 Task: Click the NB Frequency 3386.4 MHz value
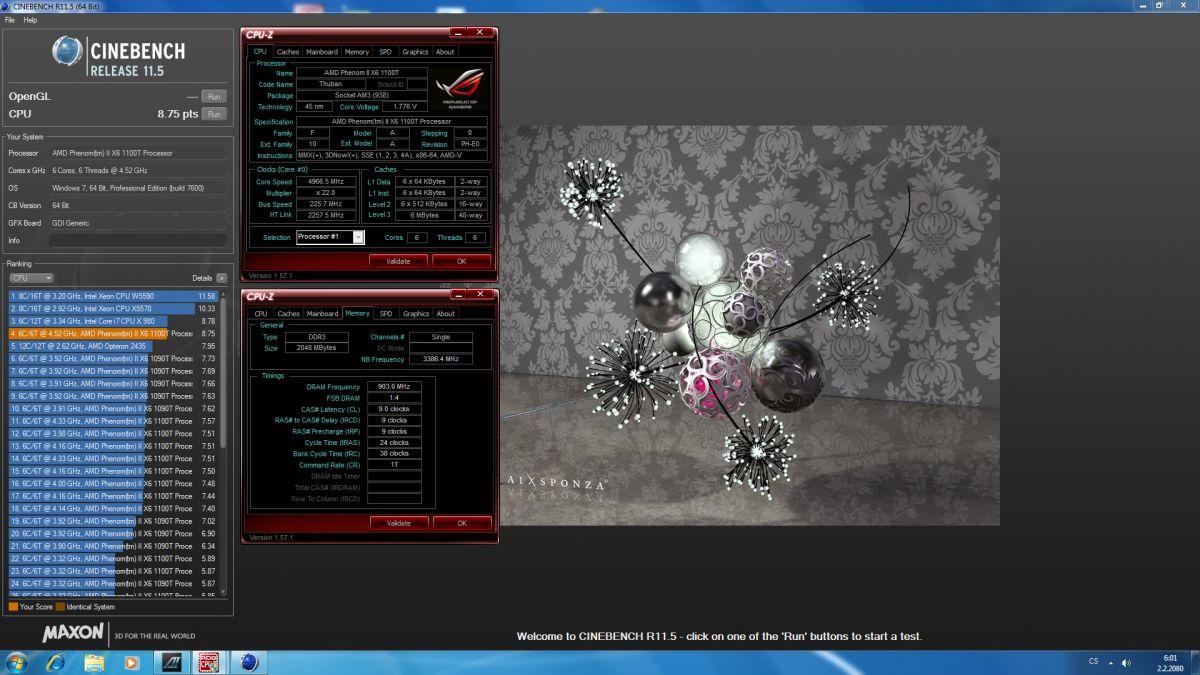(440, 358)
